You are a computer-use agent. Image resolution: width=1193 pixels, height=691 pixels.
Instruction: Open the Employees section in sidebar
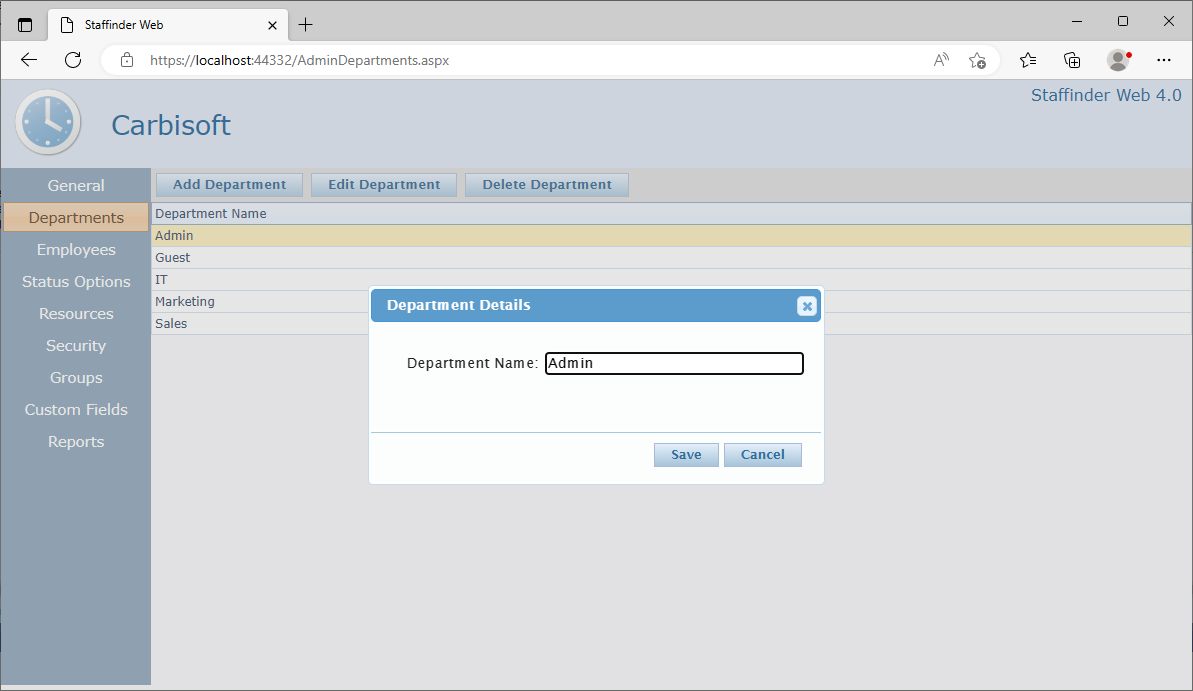click(x=76, y=250)
